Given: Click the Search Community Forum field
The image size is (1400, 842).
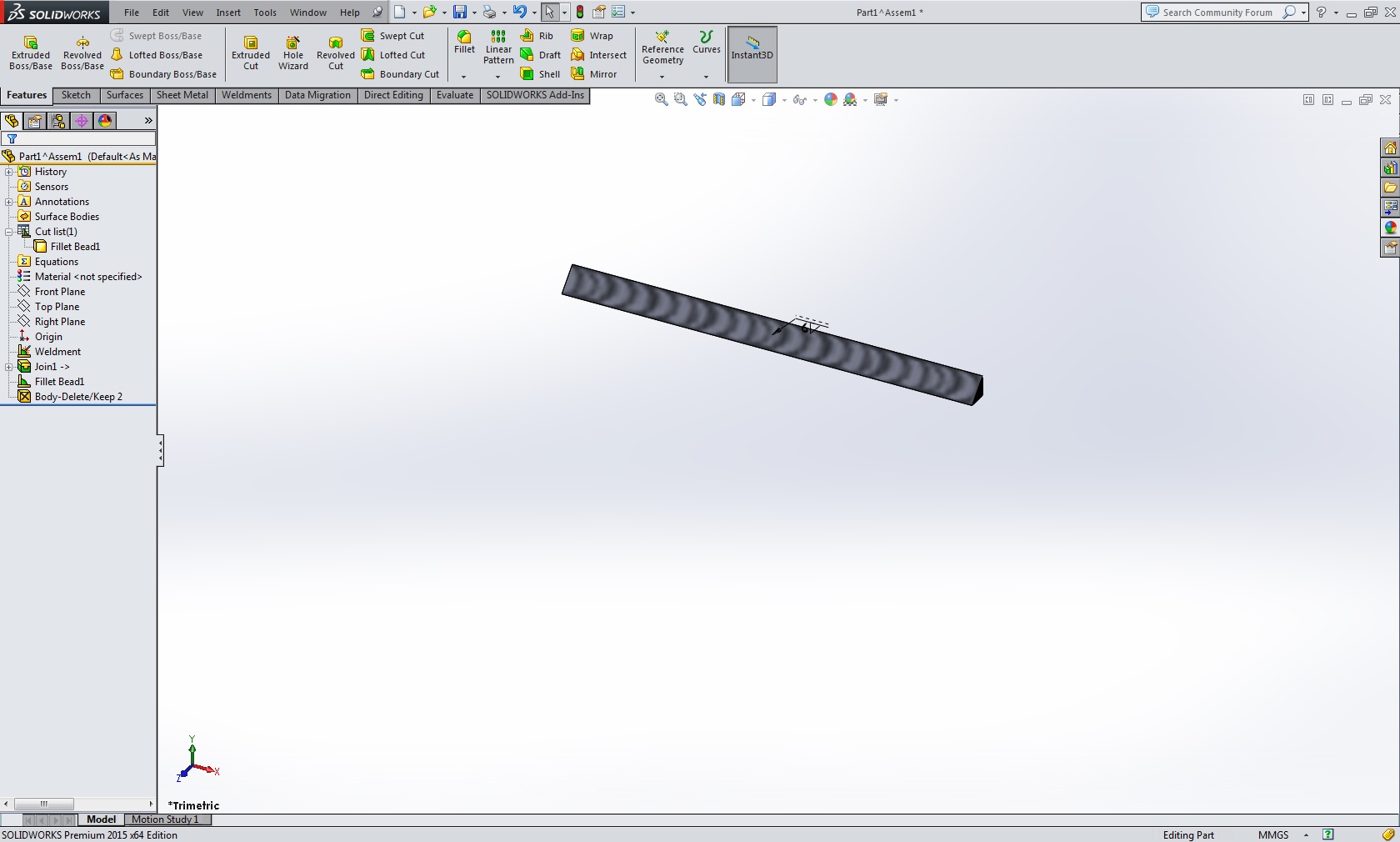Looking at the screenshot, I should (1217, 13).
